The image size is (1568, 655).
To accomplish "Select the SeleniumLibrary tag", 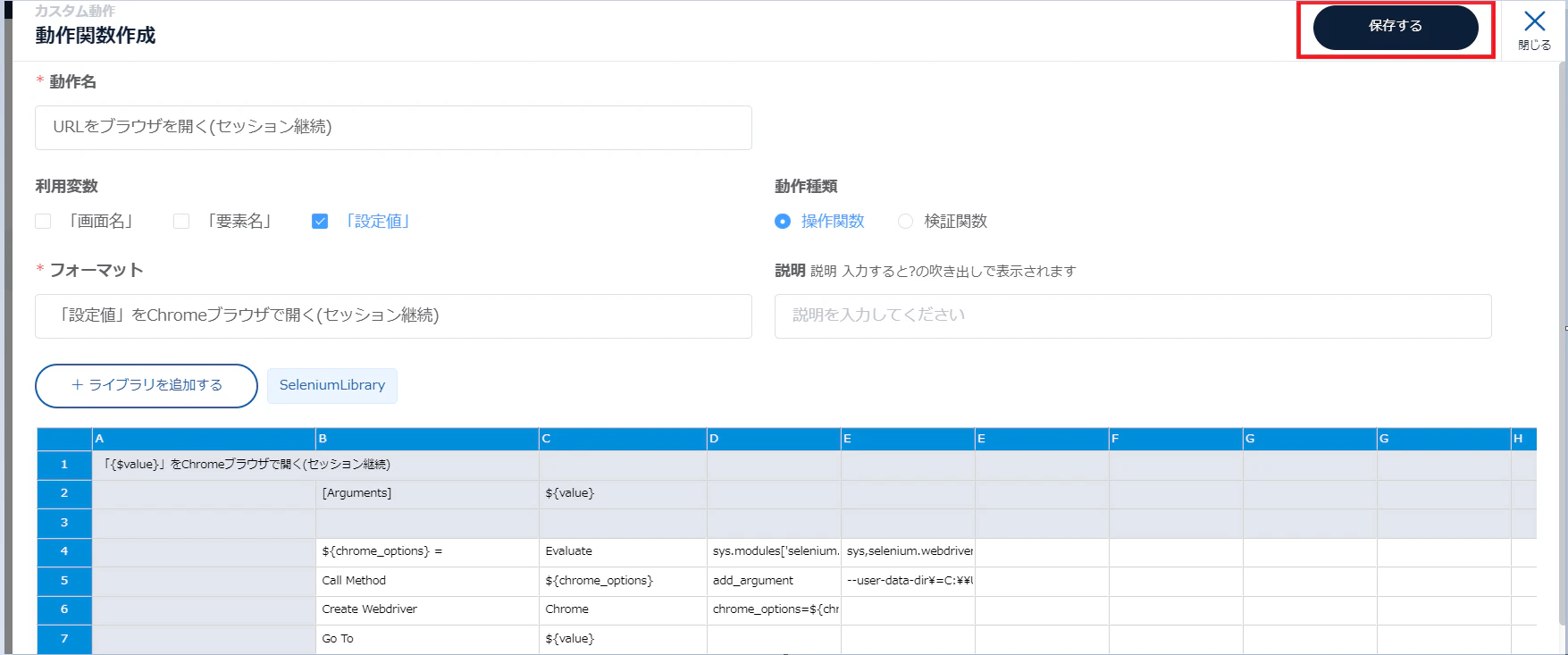I will click(332, 386).
